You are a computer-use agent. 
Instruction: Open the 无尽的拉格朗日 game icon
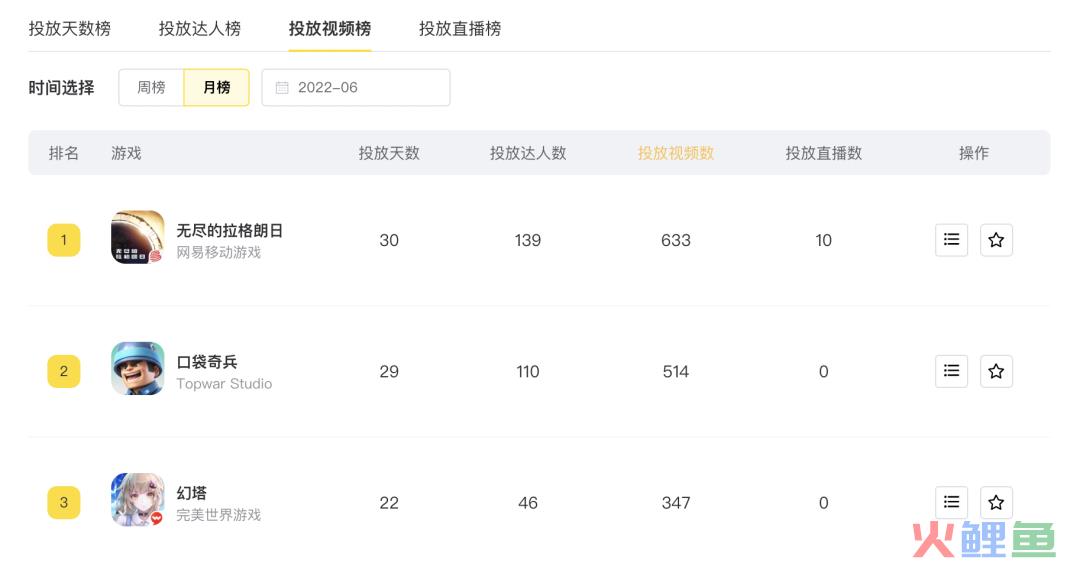pyautogui.click(x=138, y=237)
